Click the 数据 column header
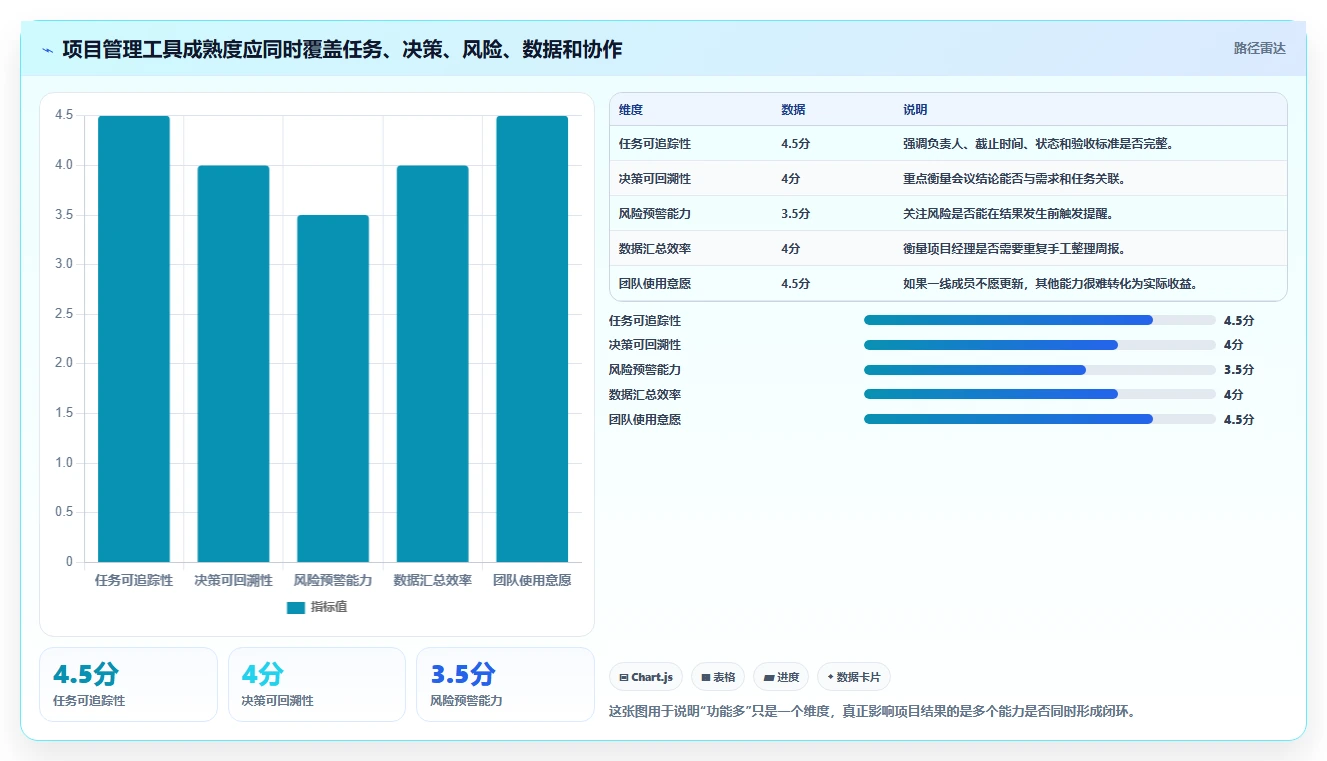The width and height of the screenshot is (1327, 761). (793, 110)
